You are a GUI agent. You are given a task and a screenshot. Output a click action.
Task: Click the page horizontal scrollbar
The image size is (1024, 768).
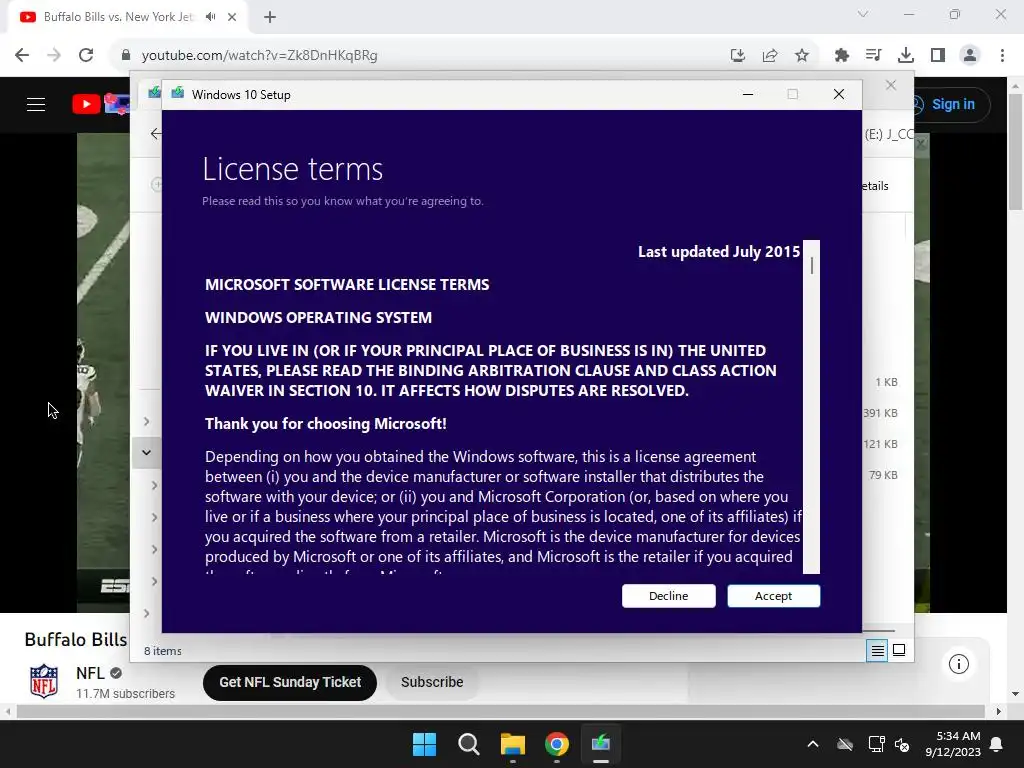500,711
